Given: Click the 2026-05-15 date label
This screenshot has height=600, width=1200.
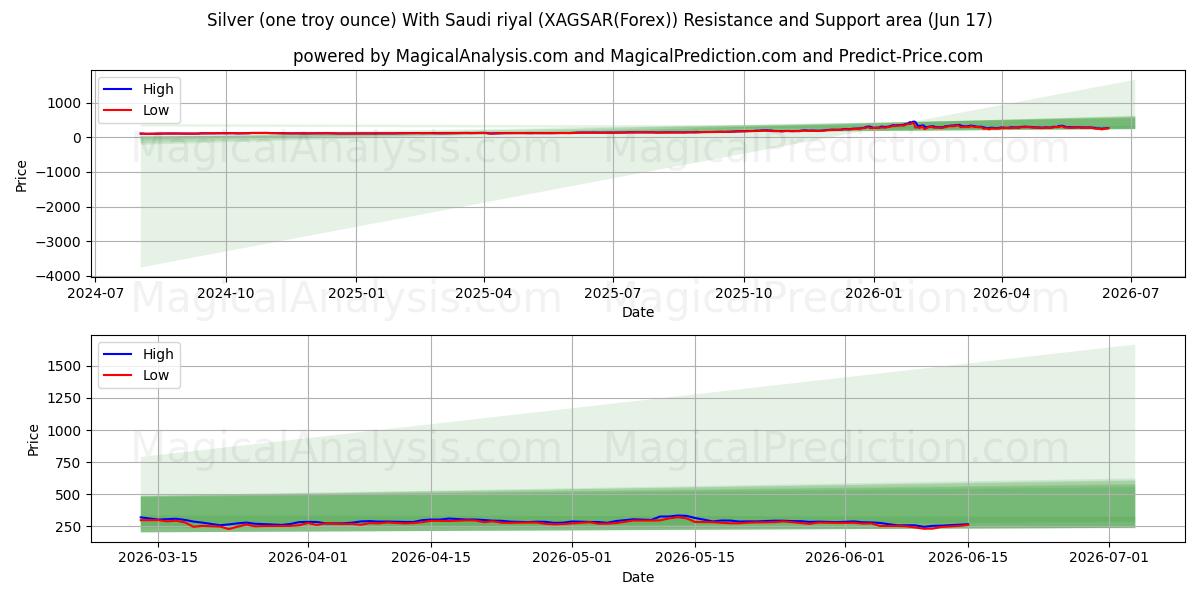Looking at the screenshot, I should (696, 559).
